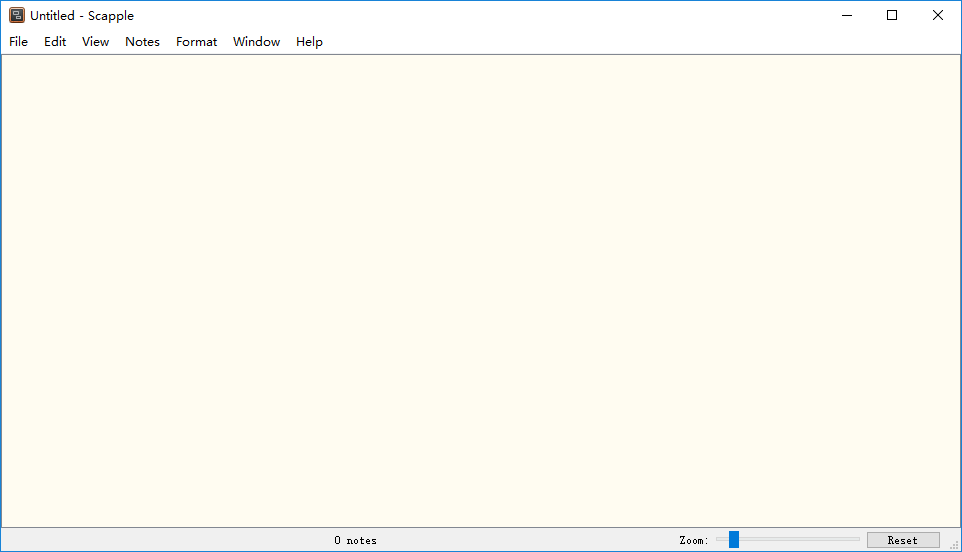Click the middle of the Zoom slider track
This screenshot has height=552, width=962.
tap(788, 540)
